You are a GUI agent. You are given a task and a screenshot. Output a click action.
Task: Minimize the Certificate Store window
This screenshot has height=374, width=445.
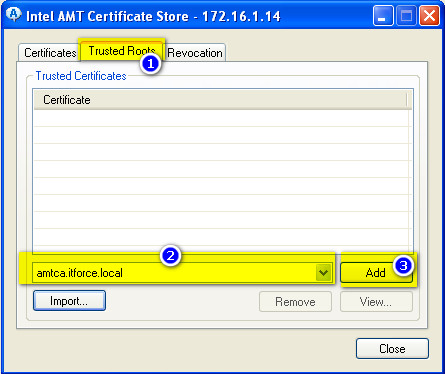(383, 15)
